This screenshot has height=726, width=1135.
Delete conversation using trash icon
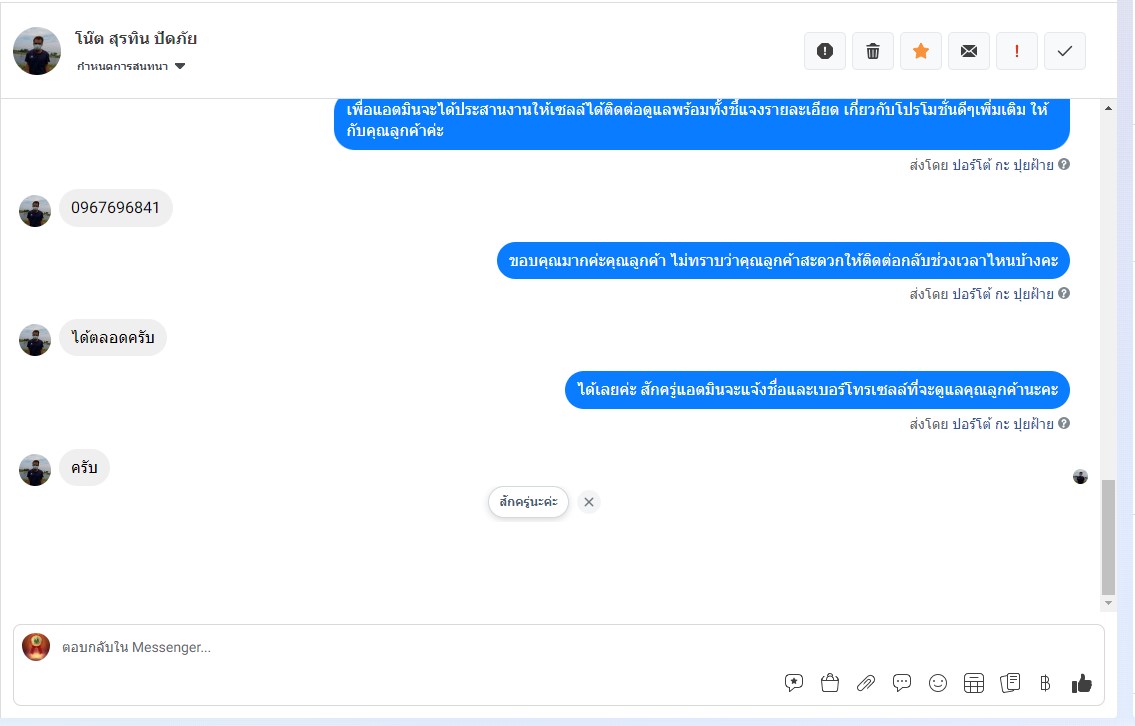click(873, 51)
